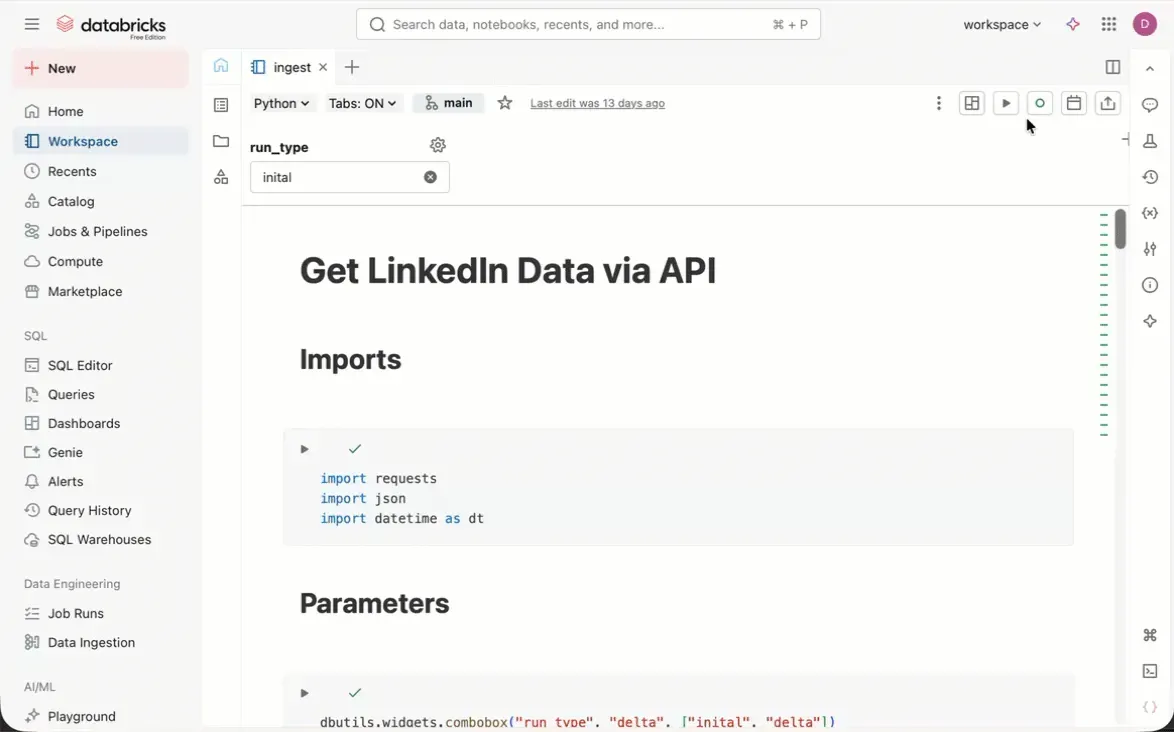Open the version history icon
Viewport: 1174px width, 732px height.
tap(1150, 177)
